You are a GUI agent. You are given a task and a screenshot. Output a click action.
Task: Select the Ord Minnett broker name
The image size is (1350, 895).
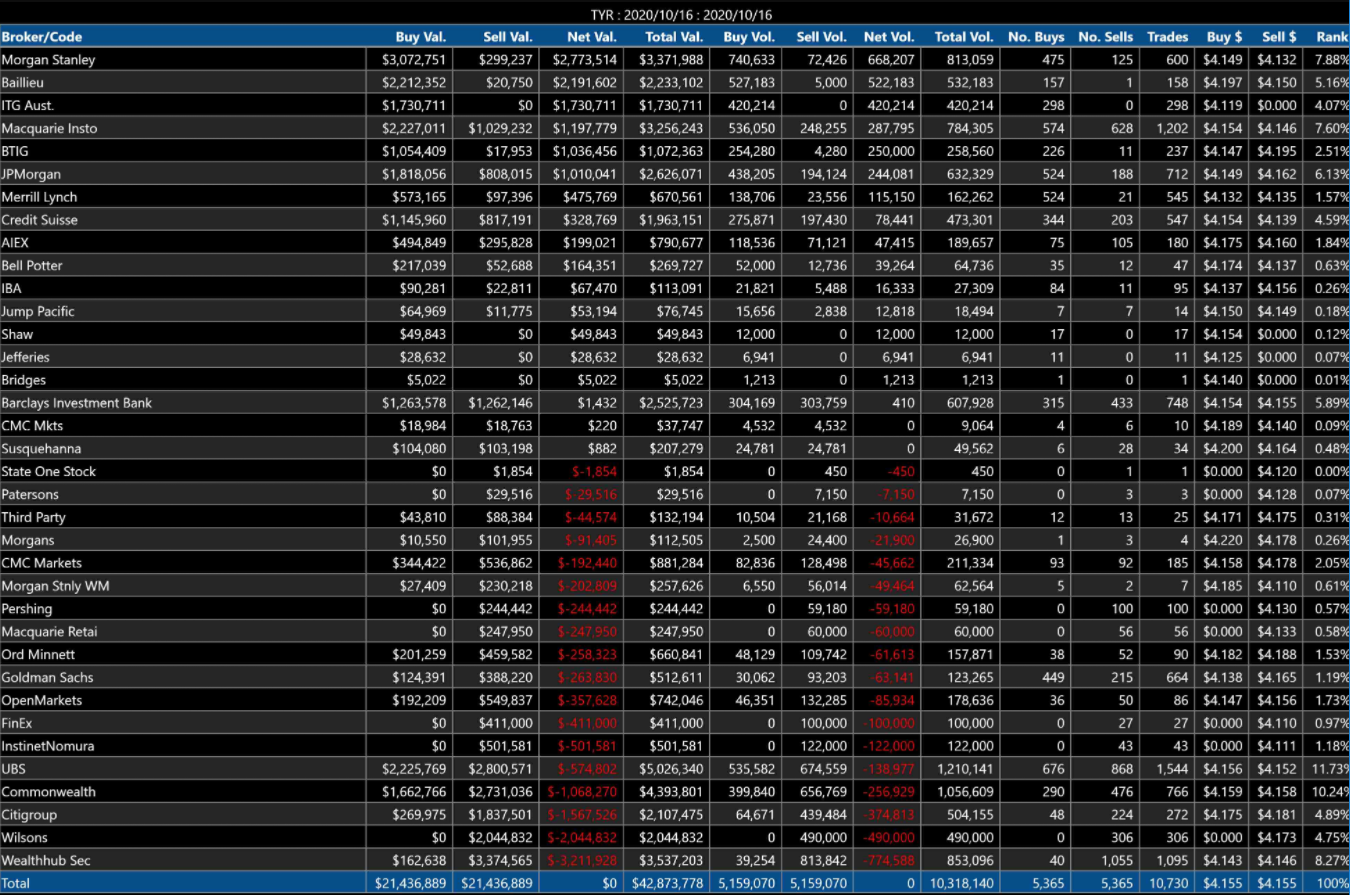38,655
